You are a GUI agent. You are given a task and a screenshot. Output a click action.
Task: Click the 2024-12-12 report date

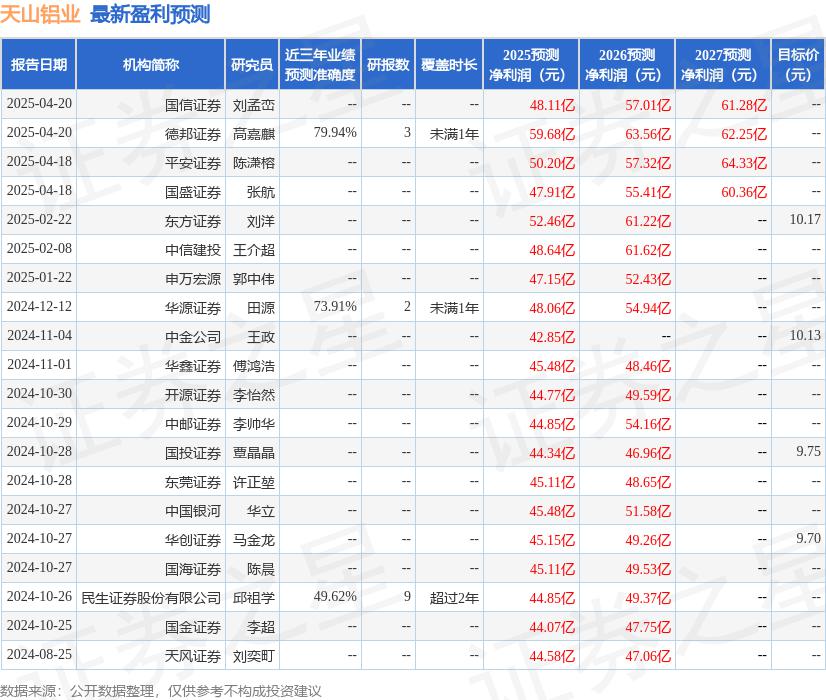click(40, 306)
